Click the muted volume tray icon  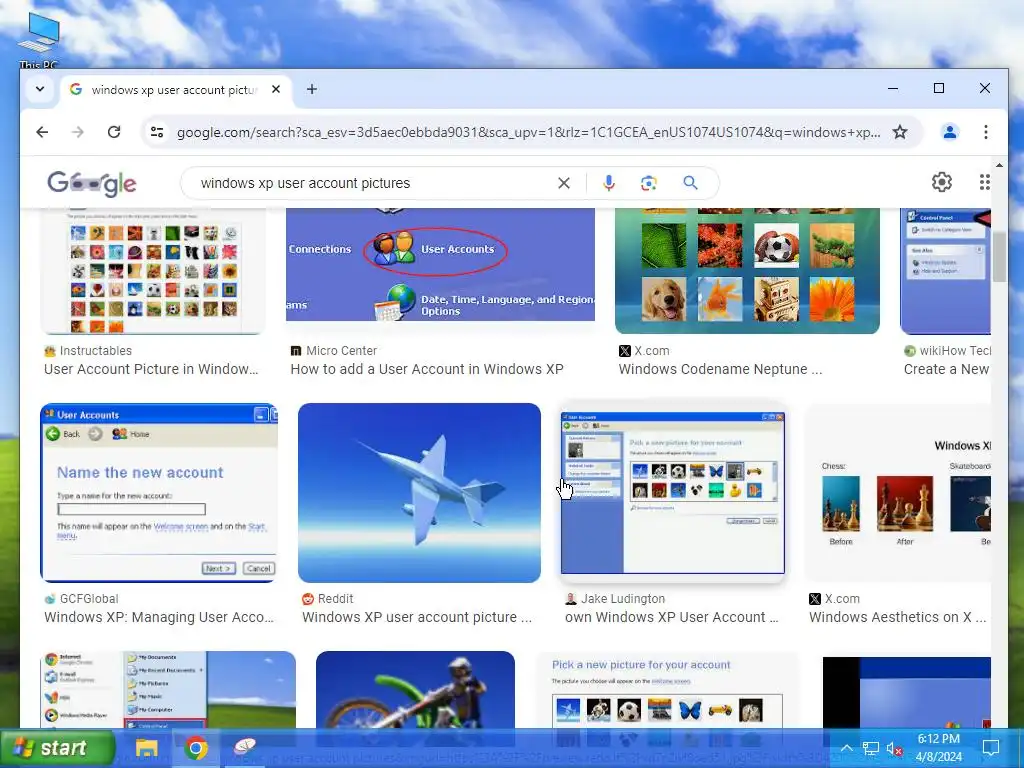click(x=894, y=748)
